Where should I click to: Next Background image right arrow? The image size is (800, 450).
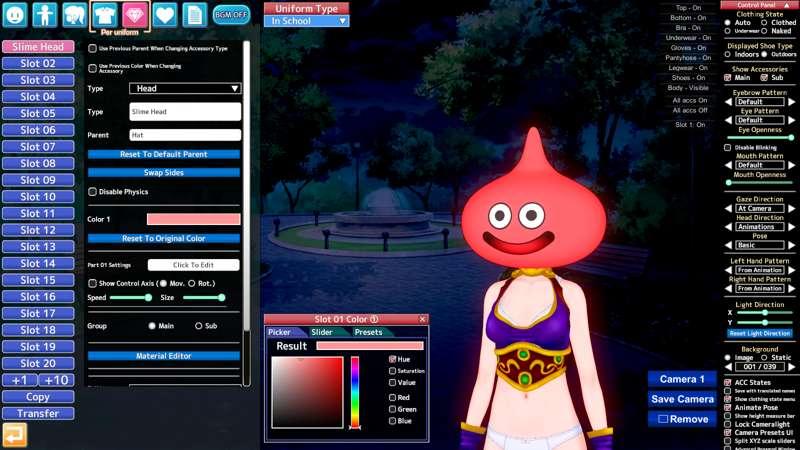(791, 367)
